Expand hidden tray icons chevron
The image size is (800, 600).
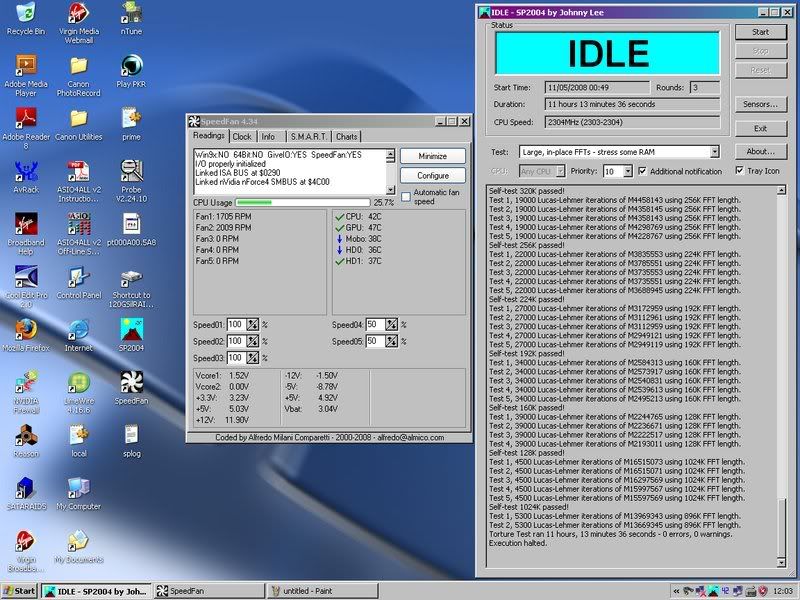click(x=676, y=591)
